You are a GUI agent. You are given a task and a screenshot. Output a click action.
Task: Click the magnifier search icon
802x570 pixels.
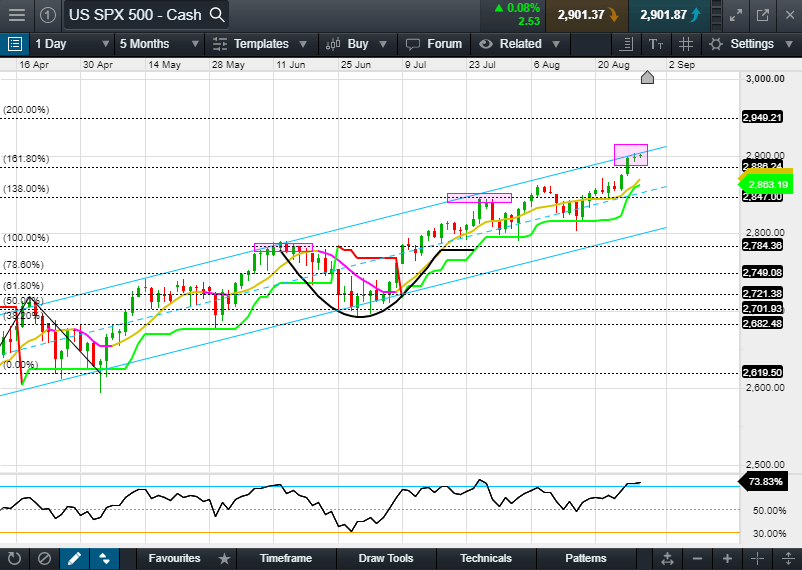[x=217, y=15]
